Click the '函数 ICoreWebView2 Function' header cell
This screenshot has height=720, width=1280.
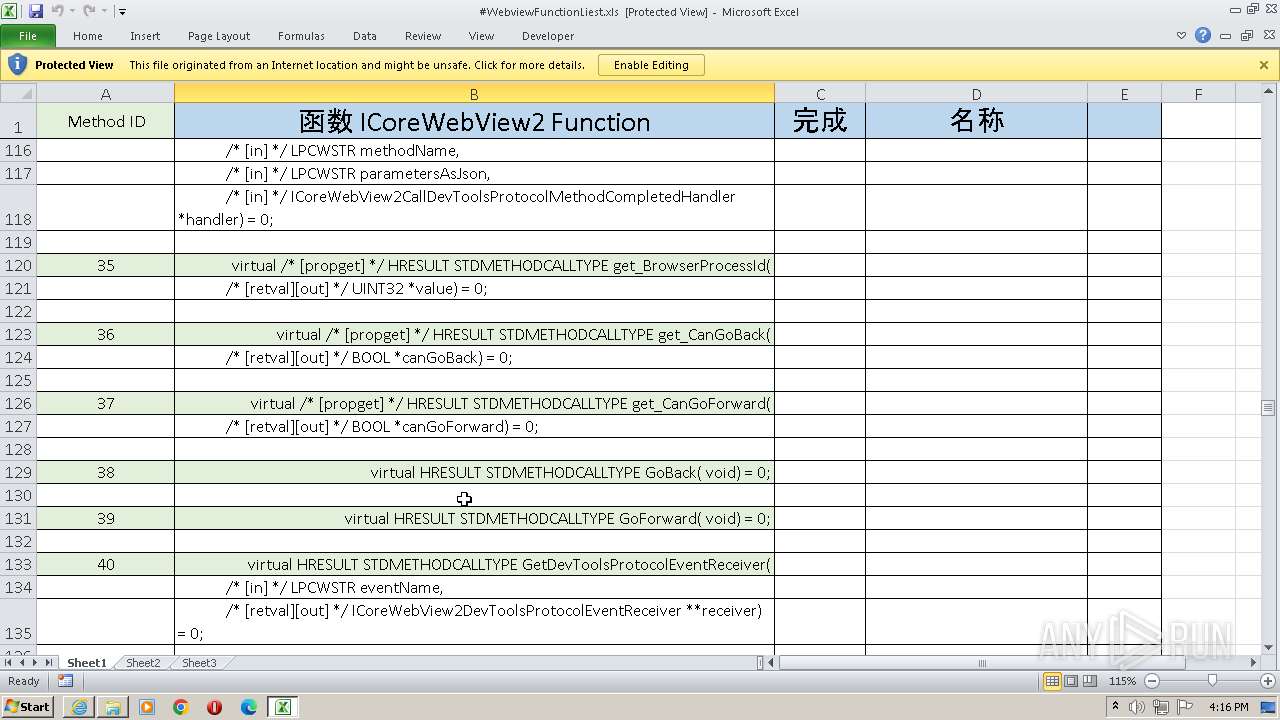(474, 121)
